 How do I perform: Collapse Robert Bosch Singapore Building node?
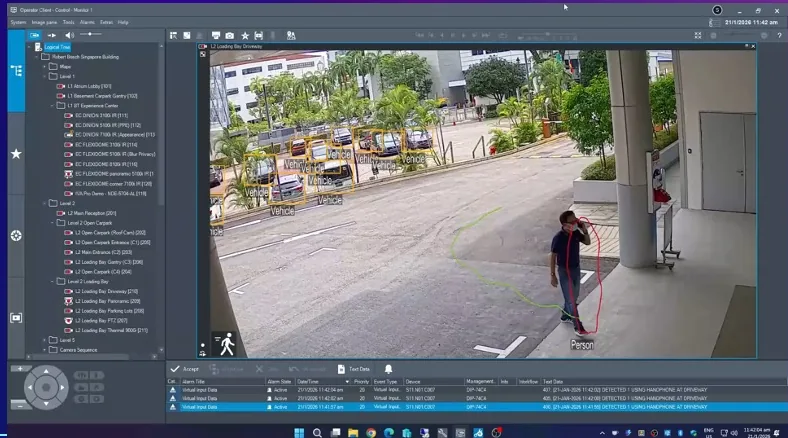[x=37, y=57]
